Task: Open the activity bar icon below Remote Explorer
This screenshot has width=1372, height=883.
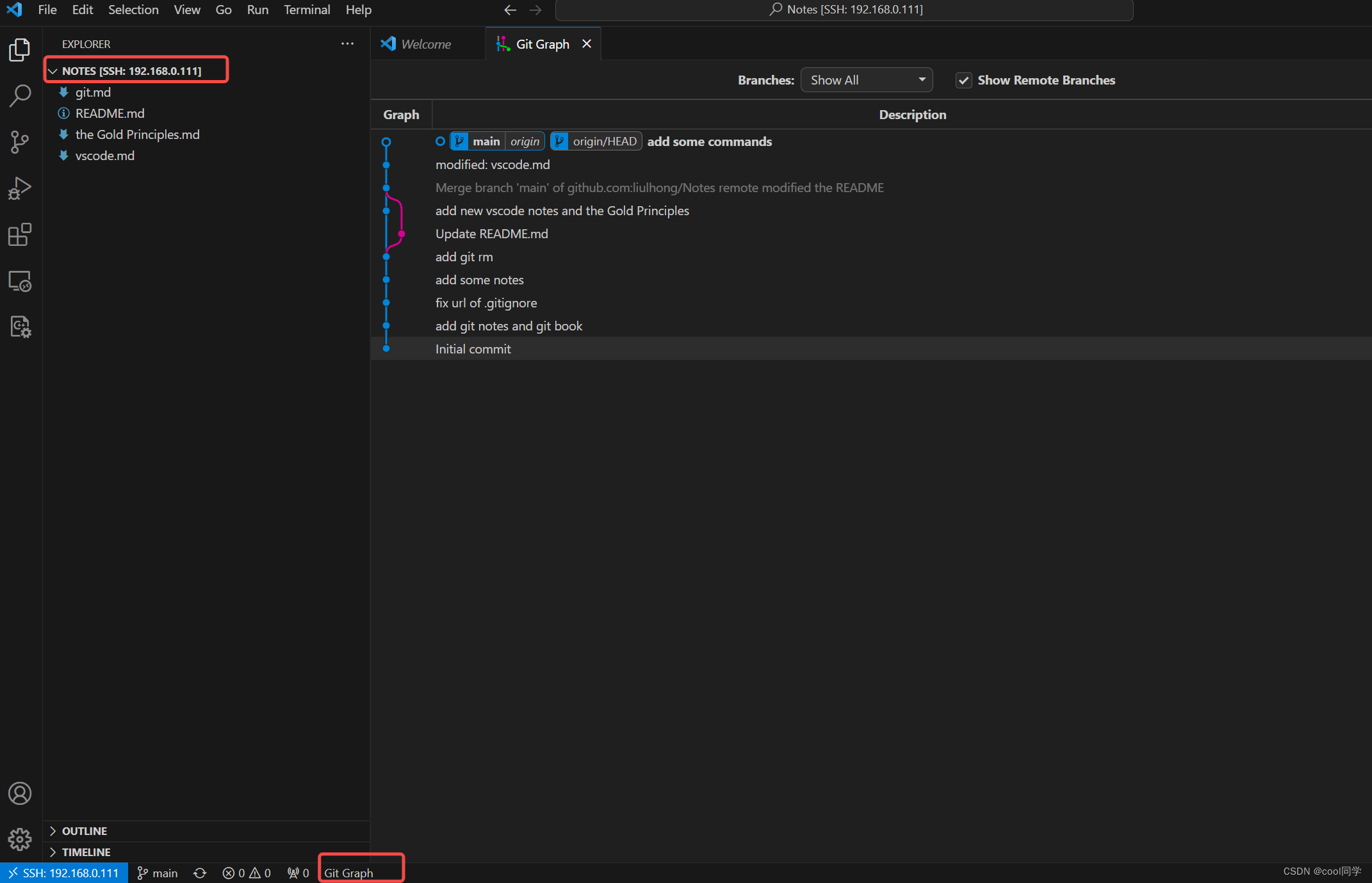Action: 20,327
